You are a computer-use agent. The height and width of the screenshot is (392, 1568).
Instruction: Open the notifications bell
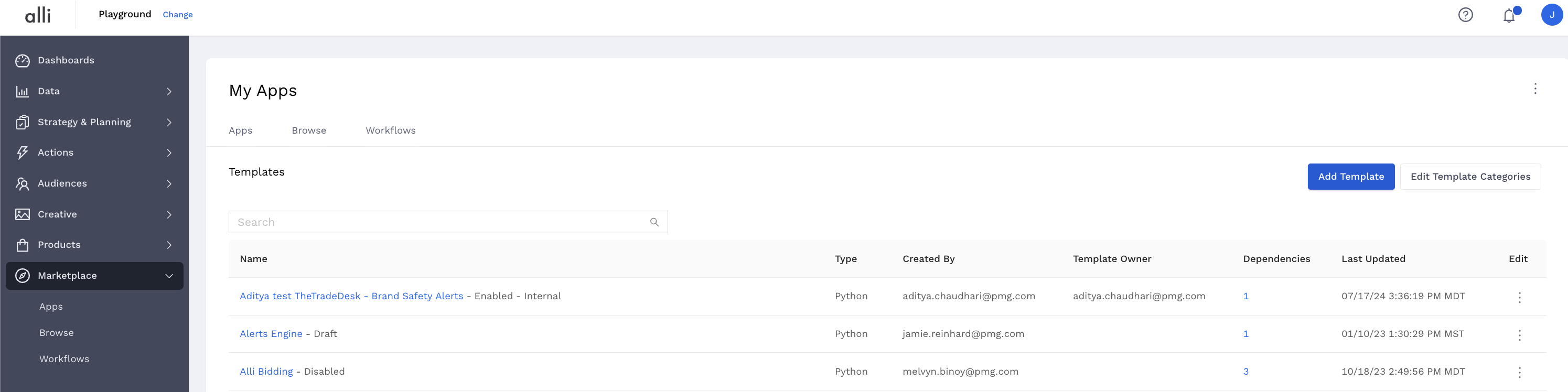(x=1509, y=15)
